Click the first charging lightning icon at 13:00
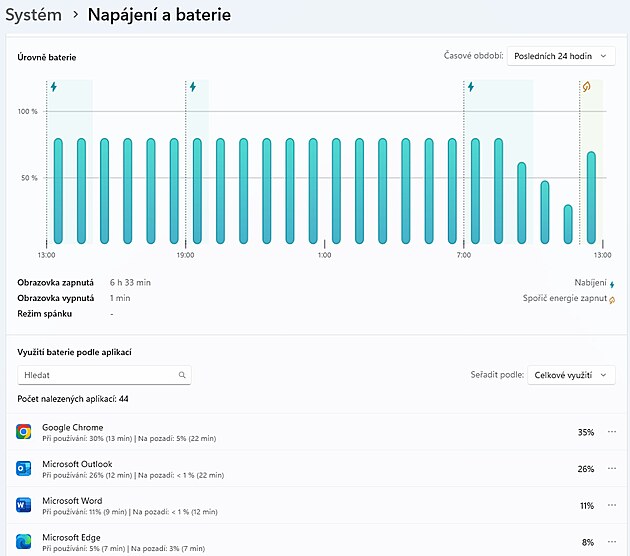 (x=54, y=87)
